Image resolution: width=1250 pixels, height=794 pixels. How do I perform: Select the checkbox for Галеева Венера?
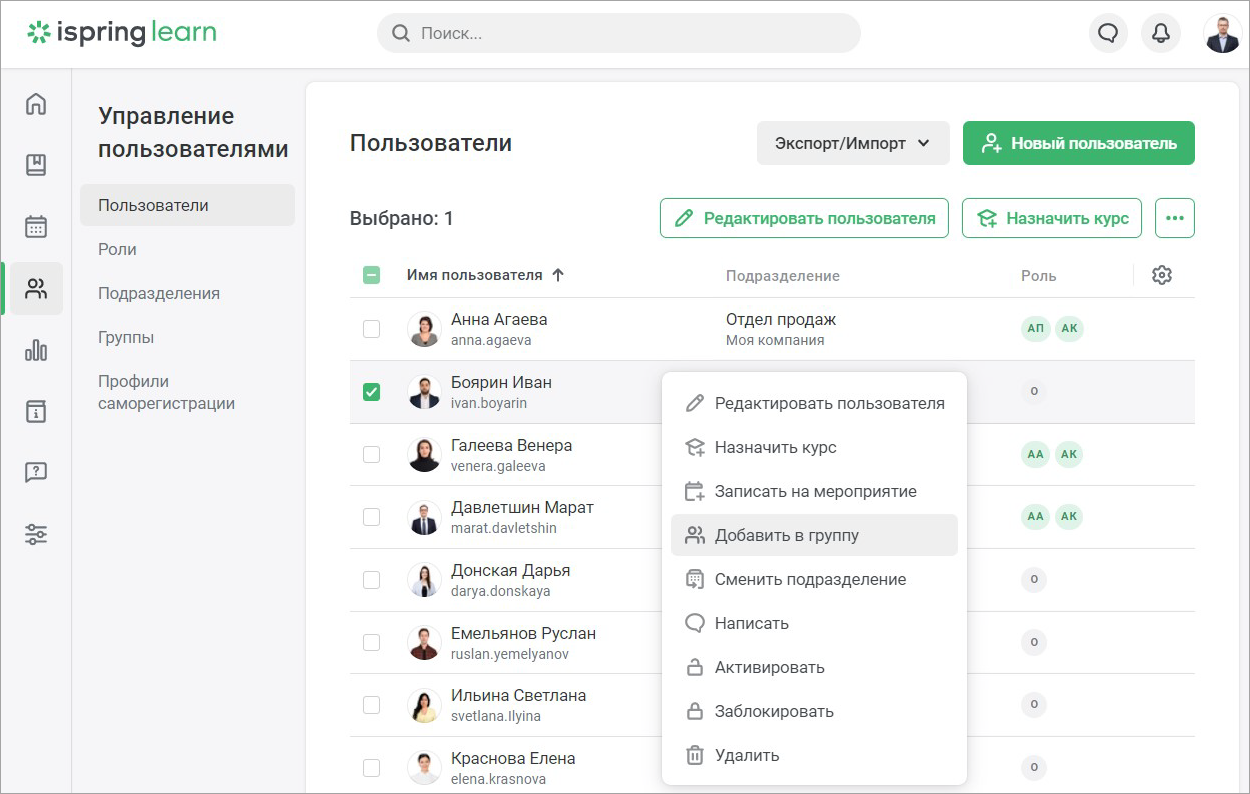coord(371,454)
